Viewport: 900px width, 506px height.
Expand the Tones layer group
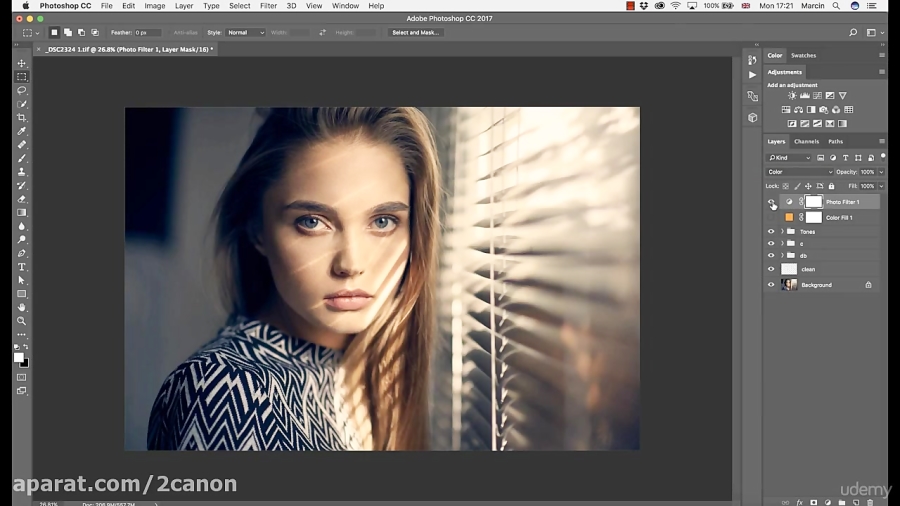[x=782, y=232]
